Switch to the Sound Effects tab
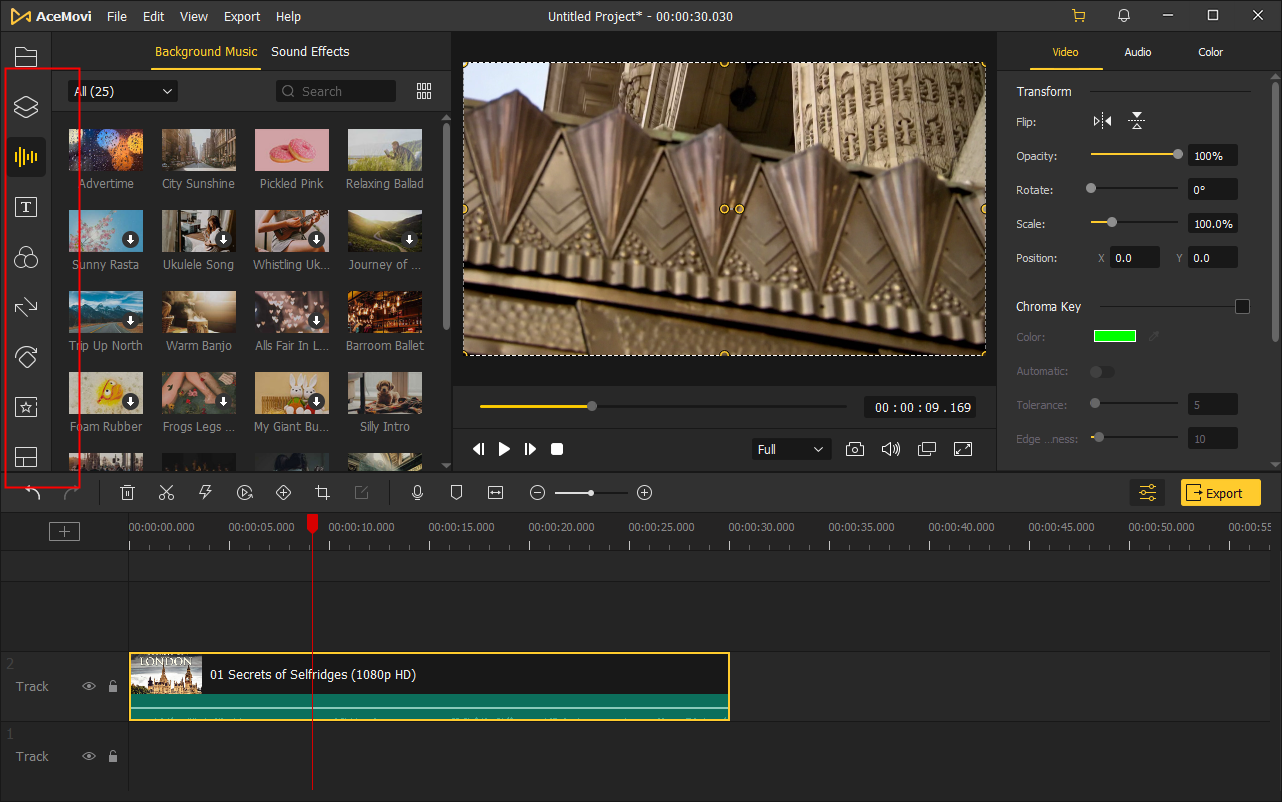The height and width of the screenshot is (802, 1282). [x=310, y=52]
